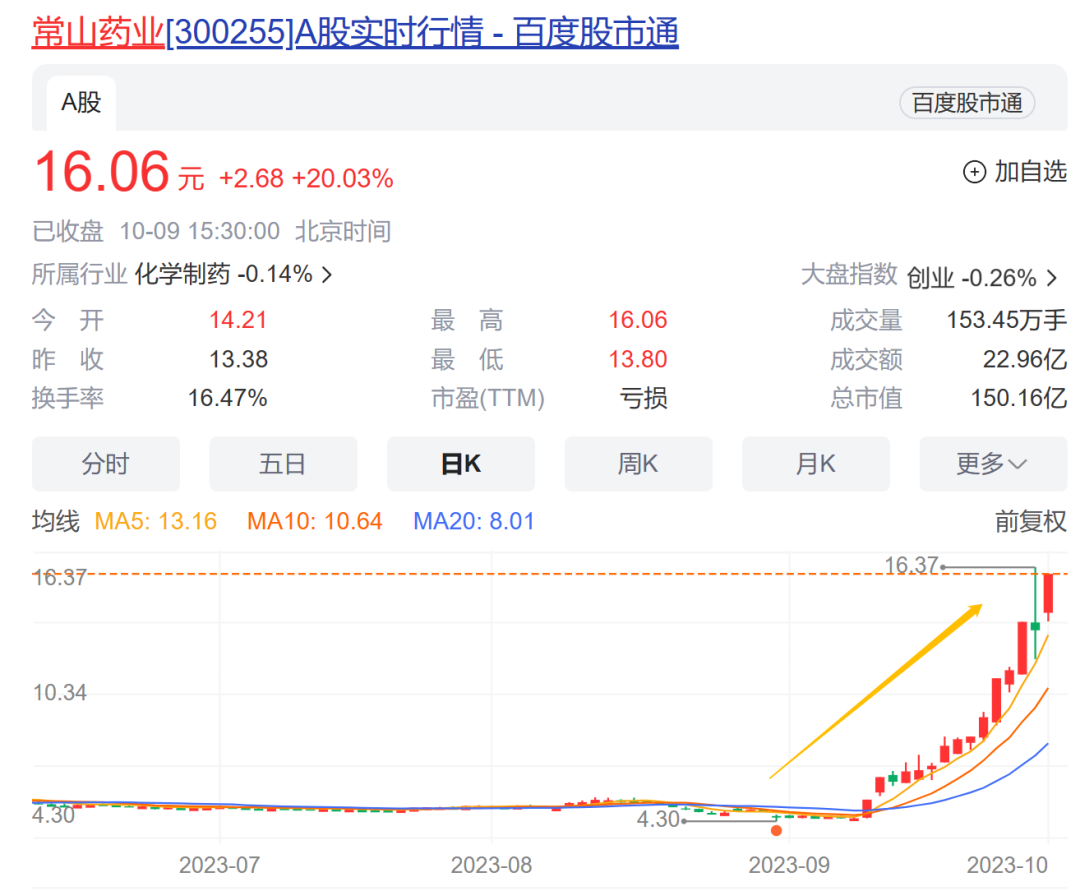Open the 更多 dropdown
The height and width of the screenshot is (891, 1080).
pos(993,463)
